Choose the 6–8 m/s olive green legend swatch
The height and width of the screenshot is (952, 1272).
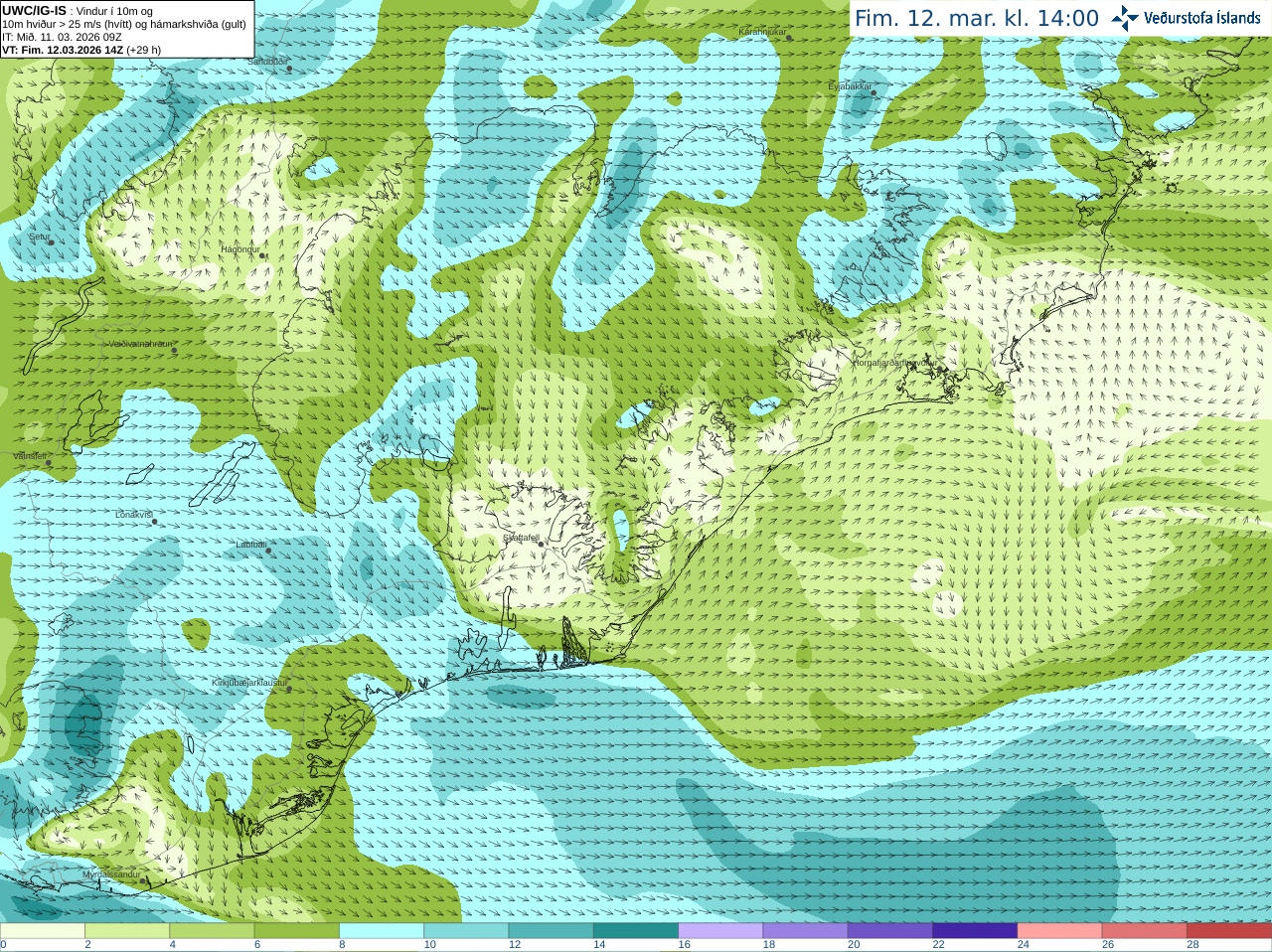click(297, 931)
